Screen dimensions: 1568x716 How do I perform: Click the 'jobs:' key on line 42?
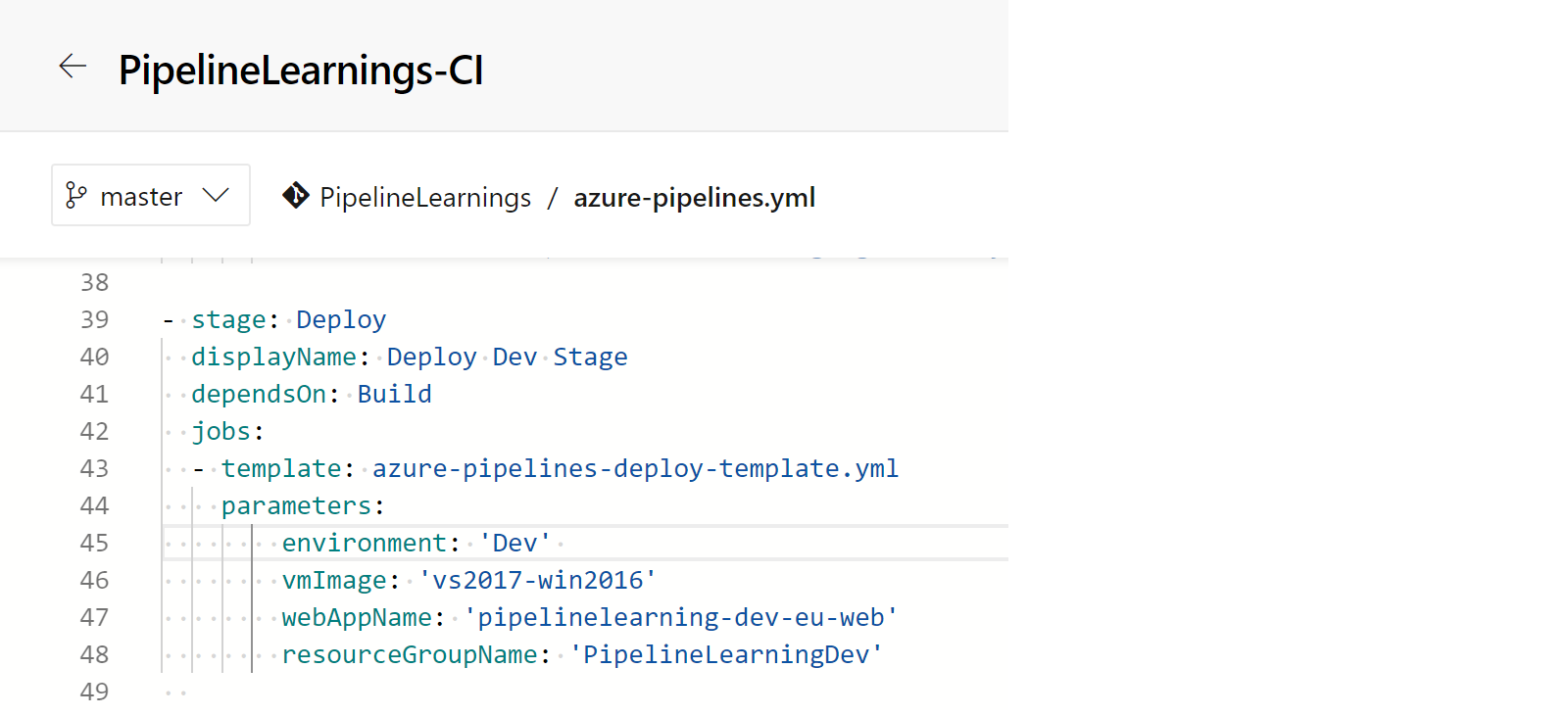click(226, 432)
